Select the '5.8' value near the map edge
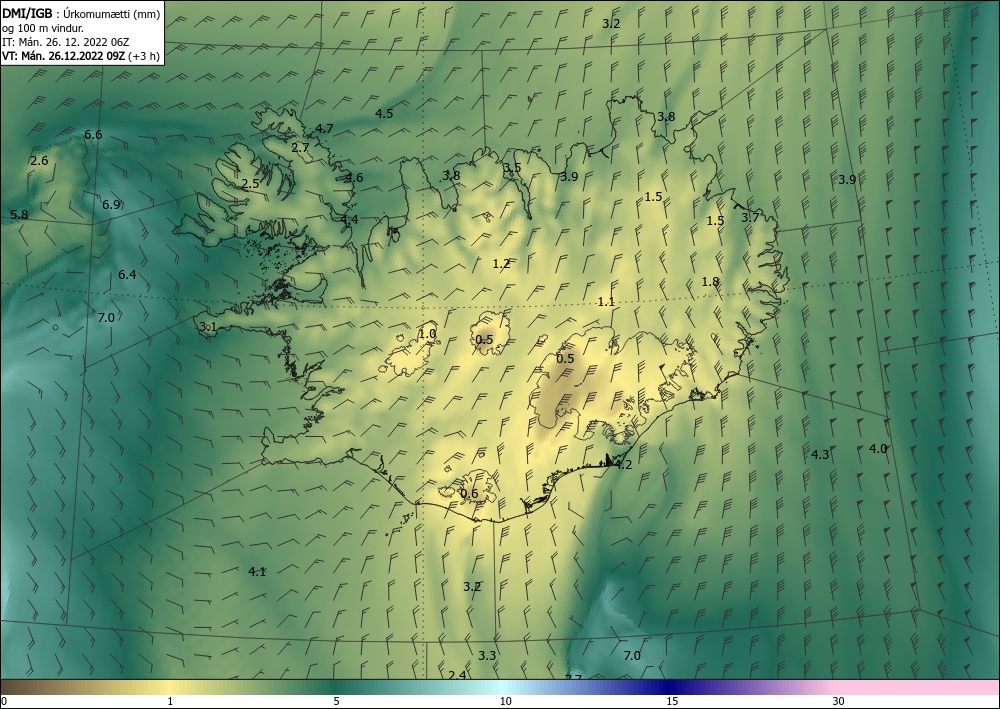This screenshot has height=709, width=1000. pyautogui.click(x=19, y=215)
